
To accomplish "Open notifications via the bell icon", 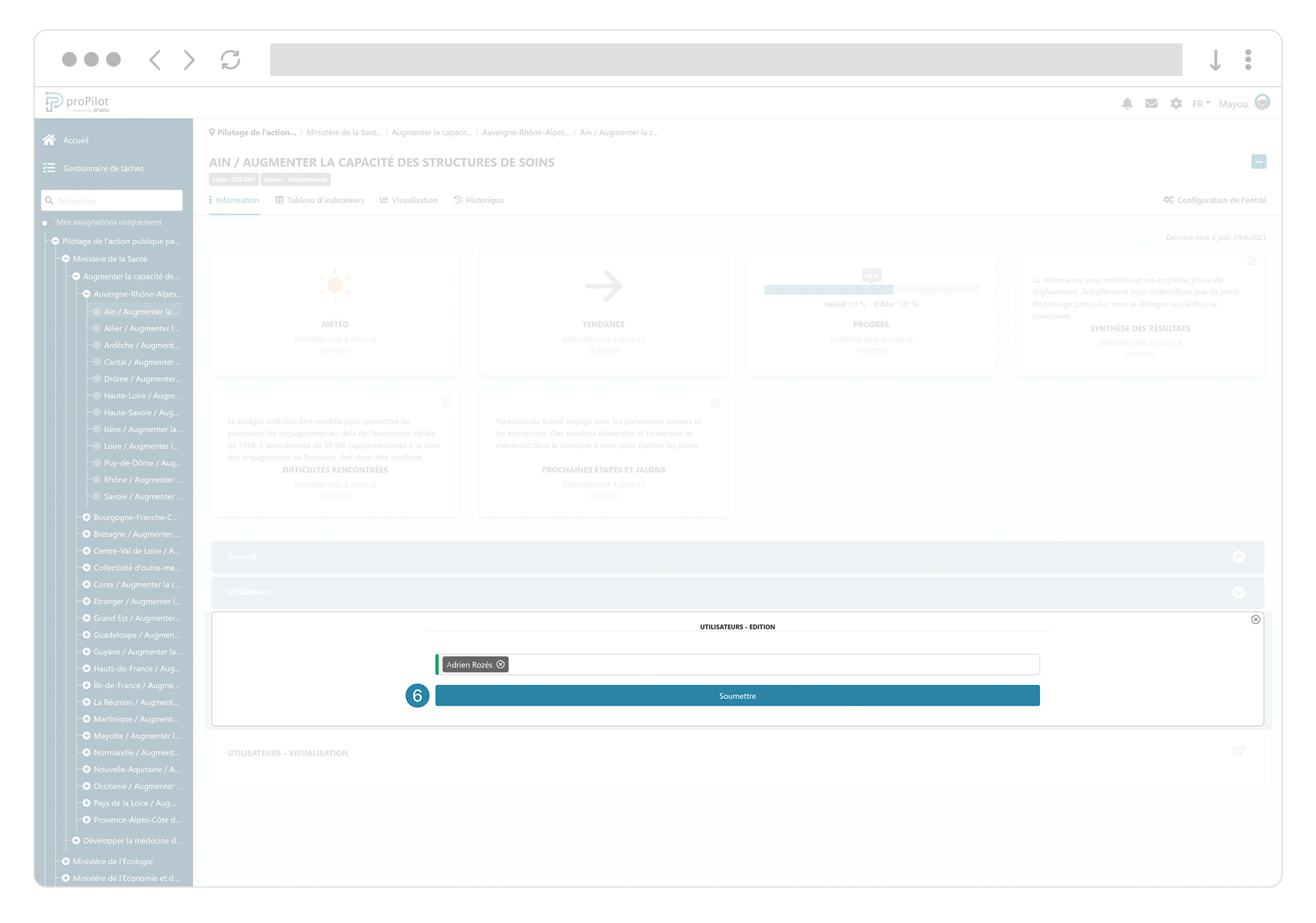I will click(x=1127, y=103).
